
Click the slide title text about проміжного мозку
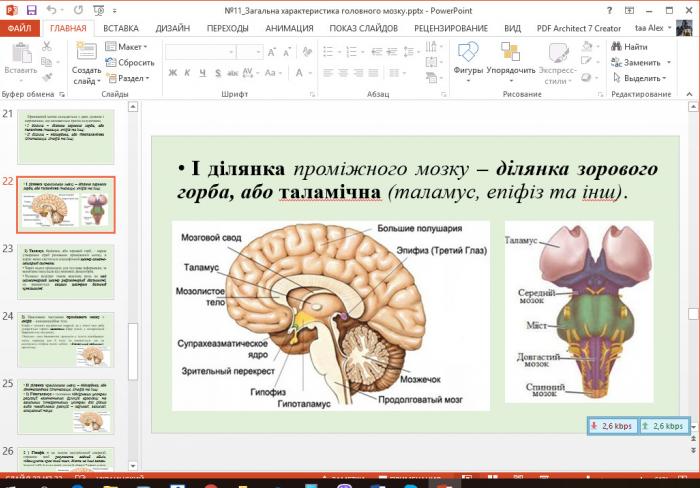414,177
